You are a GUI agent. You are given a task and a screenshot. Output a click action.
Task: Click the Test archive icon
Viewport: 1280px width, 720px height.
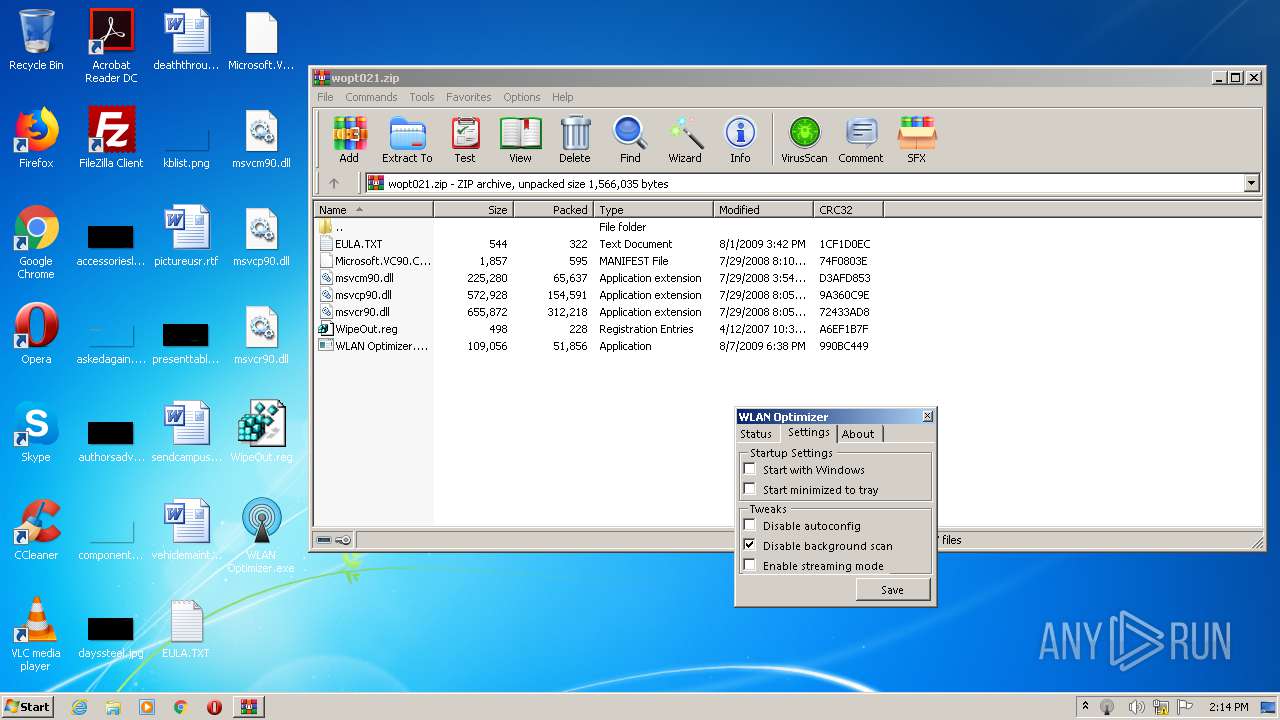465,139
